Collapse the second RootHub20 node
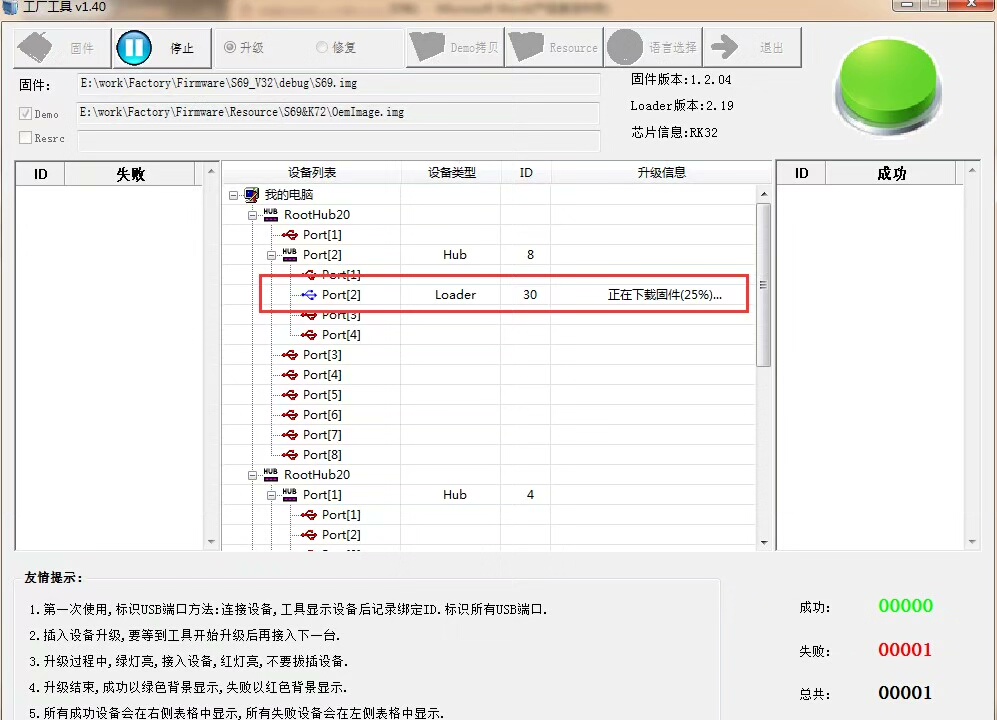Viewport: 997px width, 720px height. pos(252,475)
